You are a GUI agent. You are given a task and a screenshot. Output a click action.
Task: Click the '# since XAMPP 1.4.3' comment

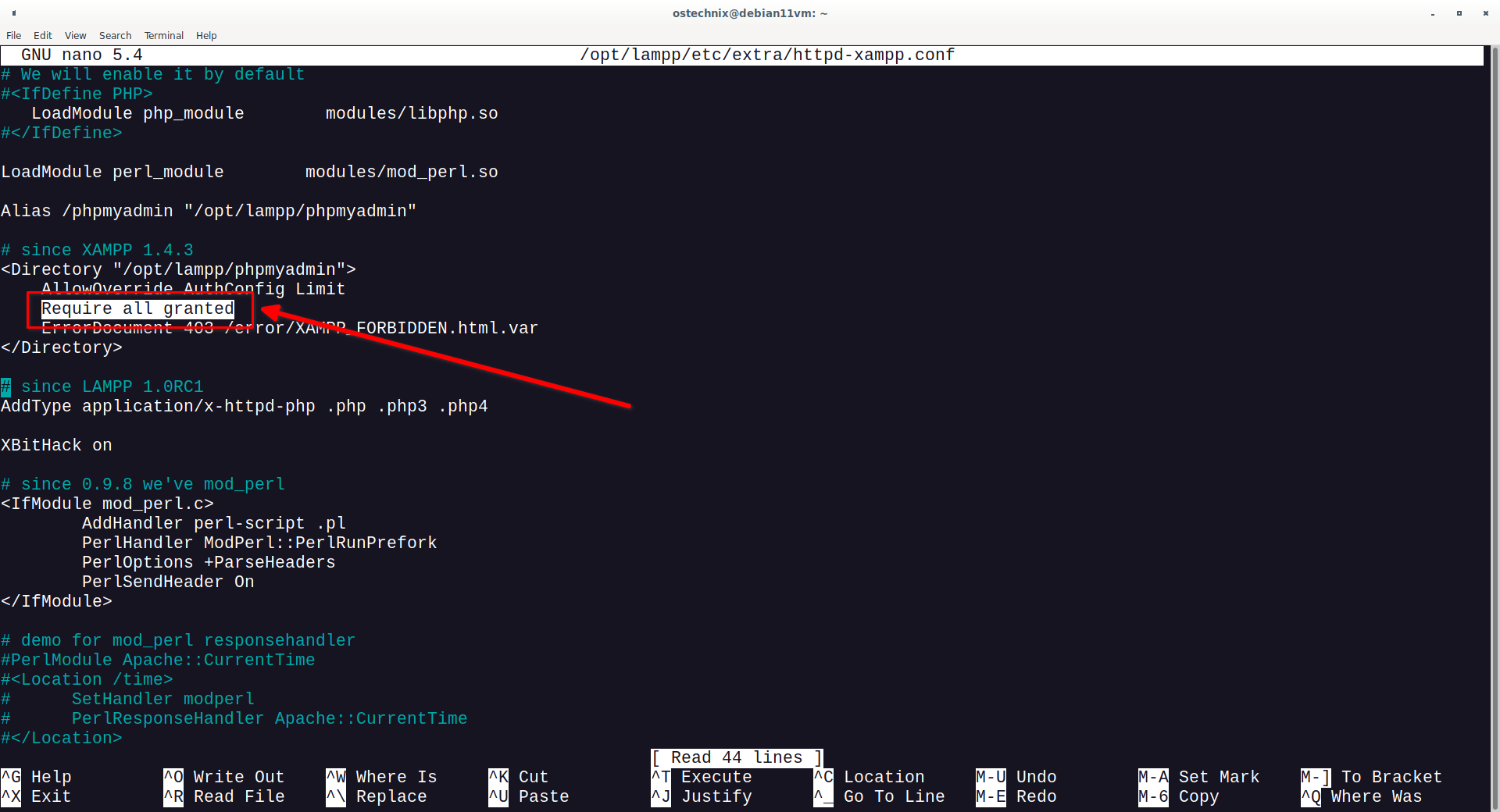[97, 250]
